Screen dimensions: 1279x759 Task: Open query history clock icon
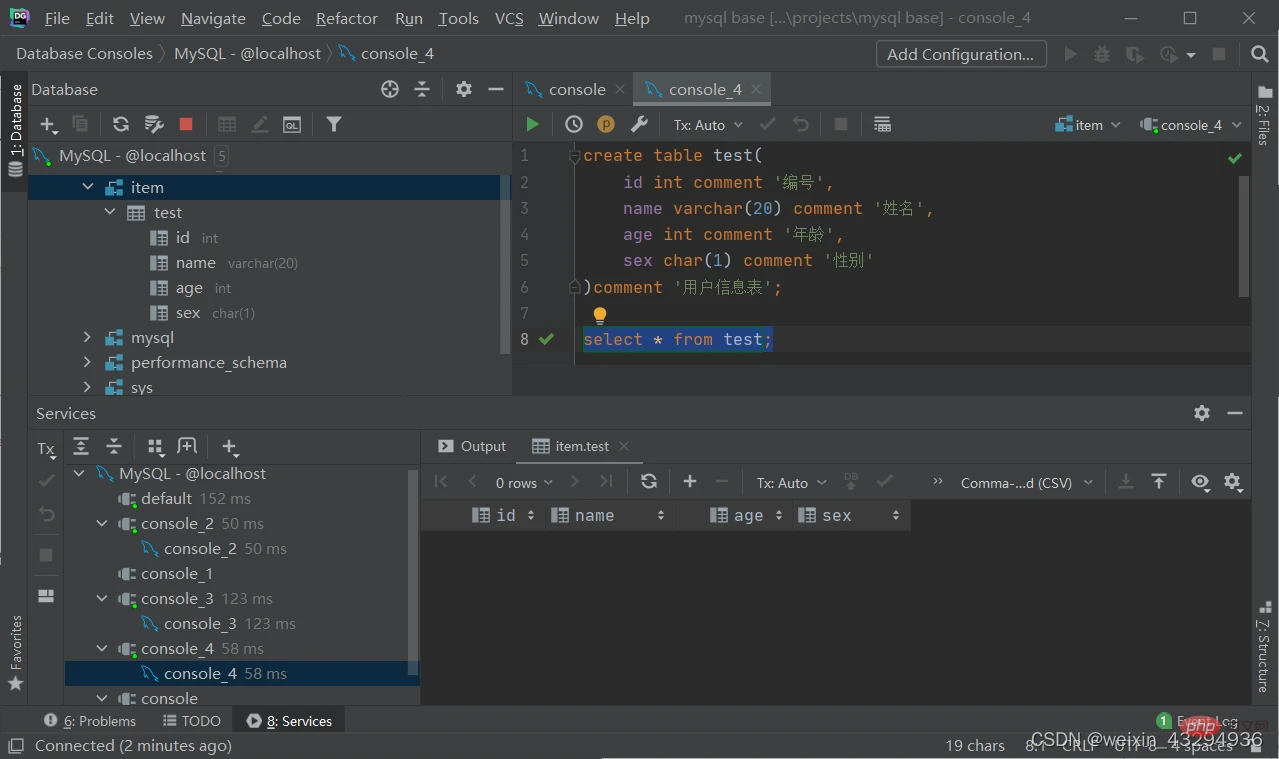point(574,124)
